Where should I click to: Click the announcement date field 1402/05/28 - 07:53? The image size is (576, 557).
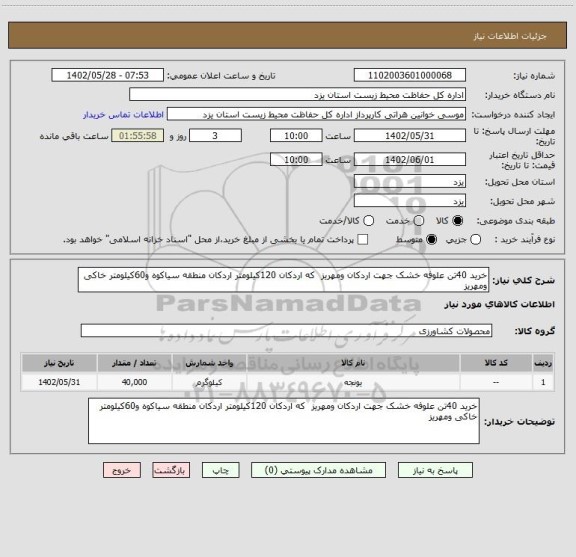click(x=108, y=75)
